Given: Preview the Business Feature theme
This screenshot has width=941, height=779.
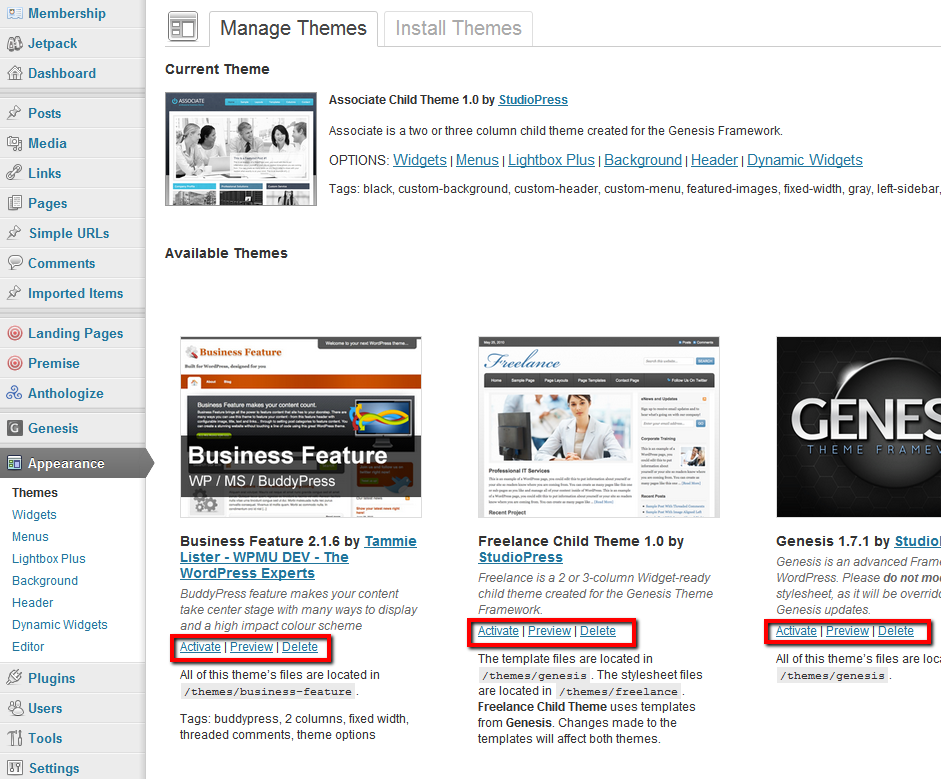Looking at the screenshot, I should 251,647.
